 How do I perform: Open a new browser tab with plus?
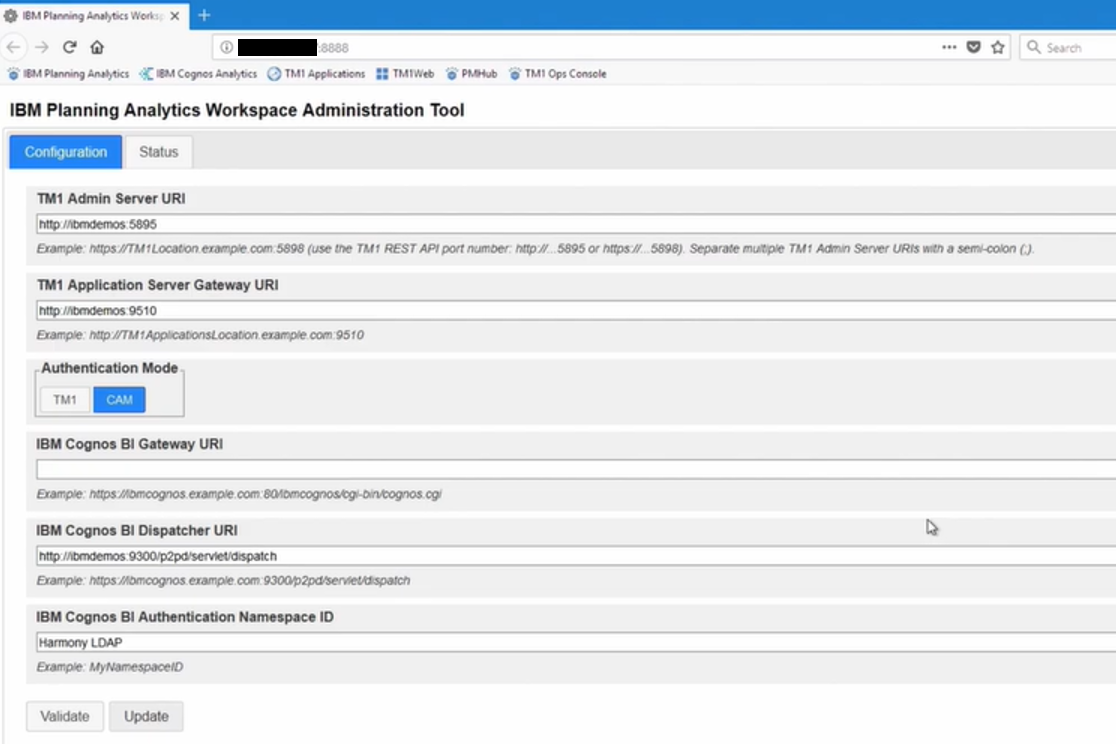[x=204, y=15]
